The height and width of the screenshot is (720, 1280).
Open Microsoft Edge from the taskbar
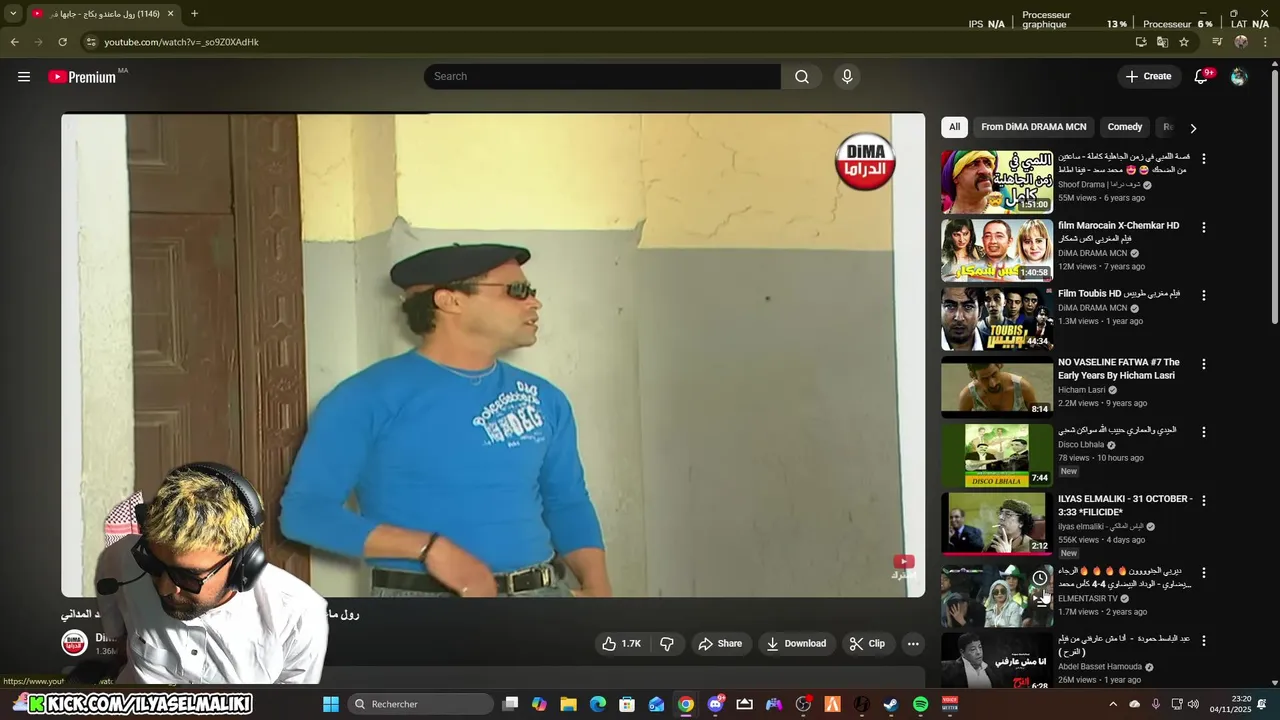tap(598, 704)
